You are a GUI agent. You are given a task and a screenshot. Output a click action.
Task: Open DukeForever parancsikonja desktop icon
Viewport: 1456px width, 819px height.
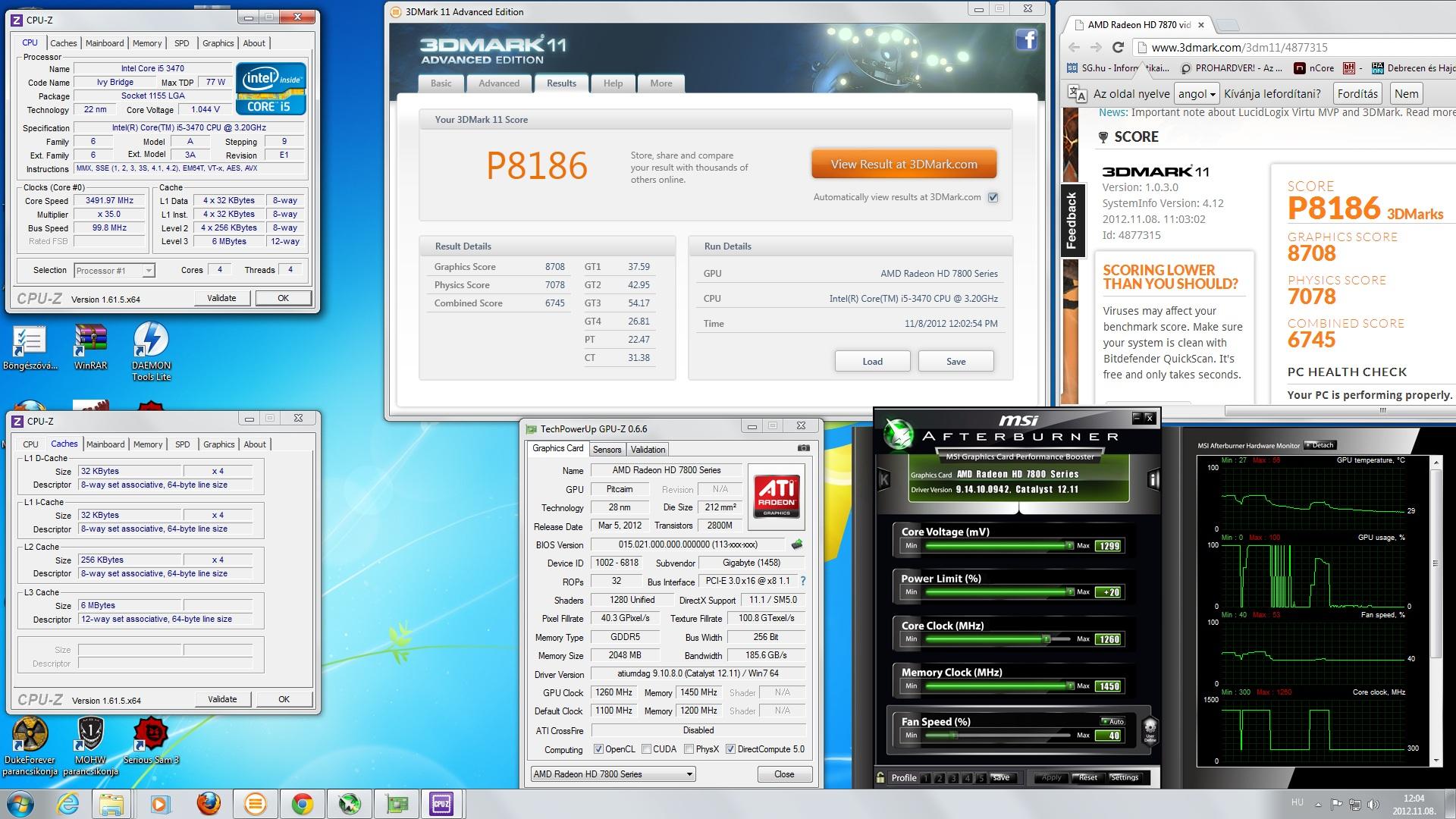coord(30,746)
